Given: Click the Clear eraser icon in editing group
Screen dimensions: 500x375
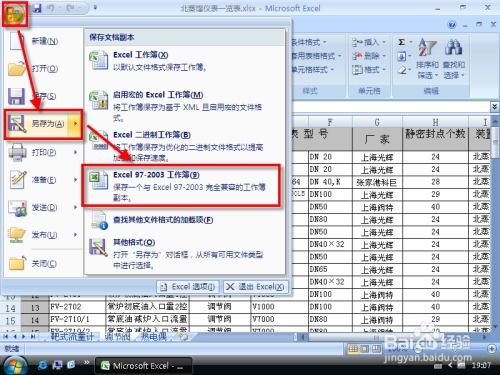Looking at the screenshot, I should 402,70.
